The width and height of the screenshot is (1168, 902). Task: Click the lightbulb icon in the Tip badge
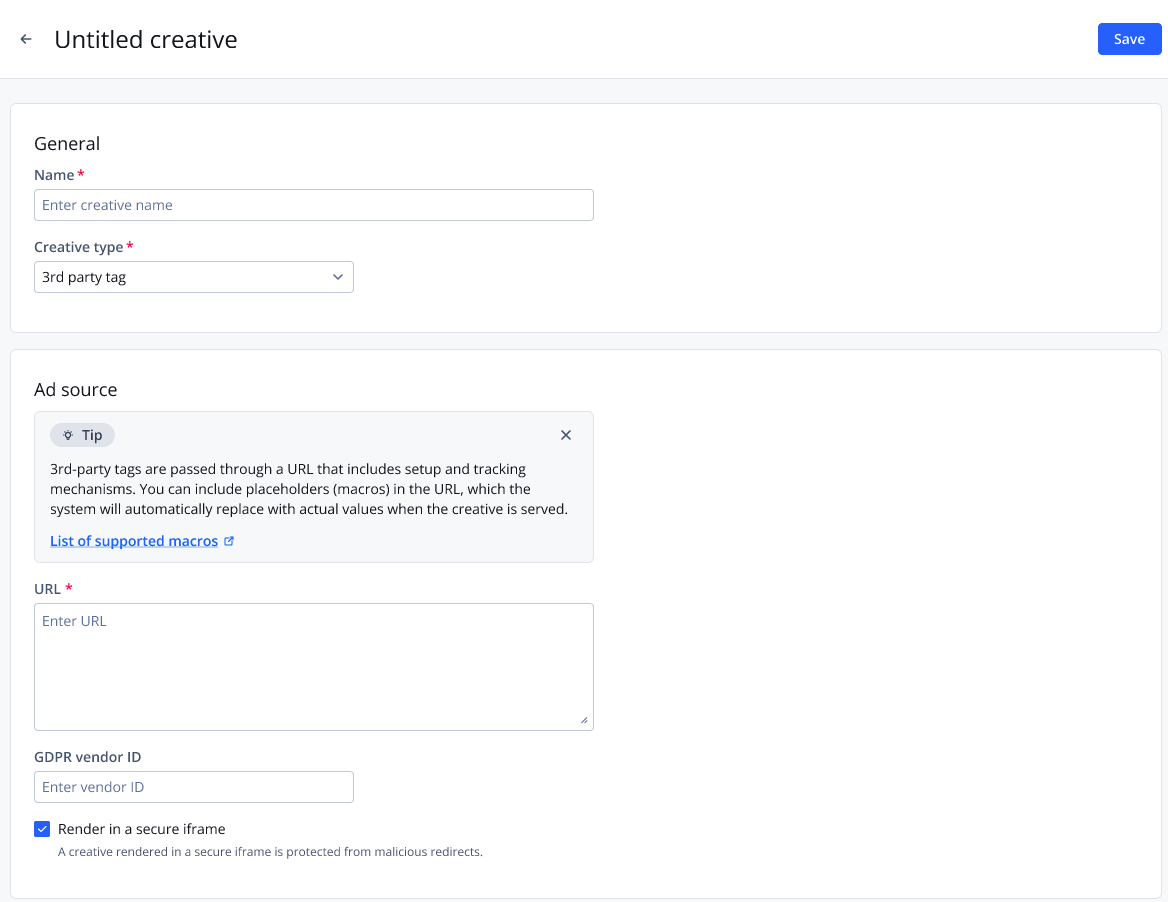point(66,434)
